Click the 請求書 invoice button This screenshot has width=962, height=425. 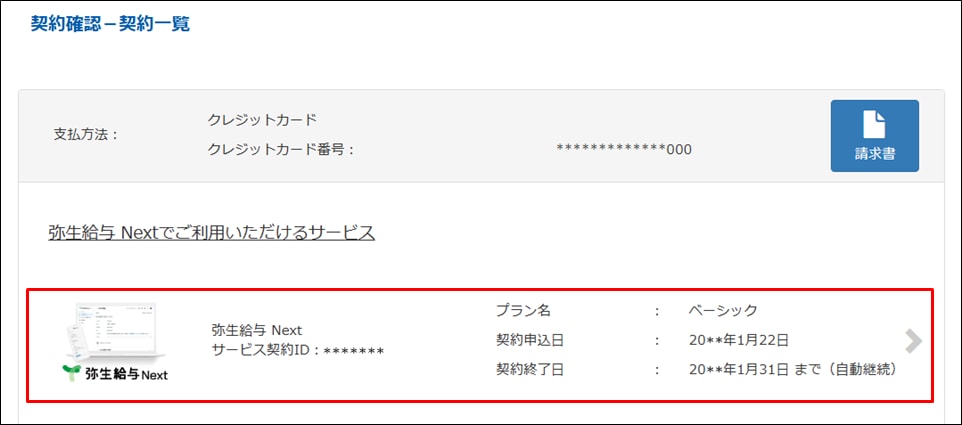pyautogui.click(x=874, y=136)
